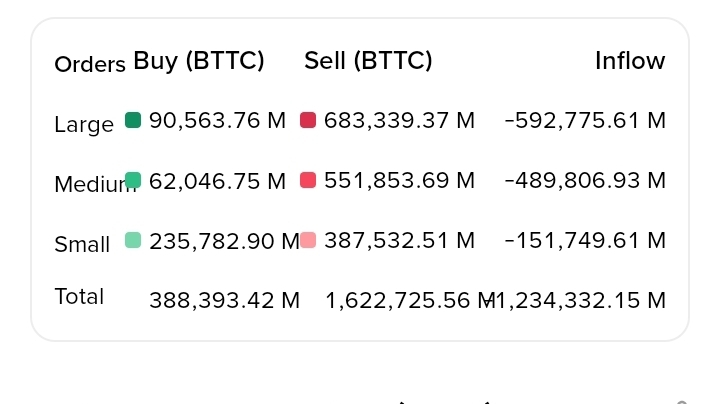
Task: Click the pink Small sell swatch
Action: pos(308,240)
